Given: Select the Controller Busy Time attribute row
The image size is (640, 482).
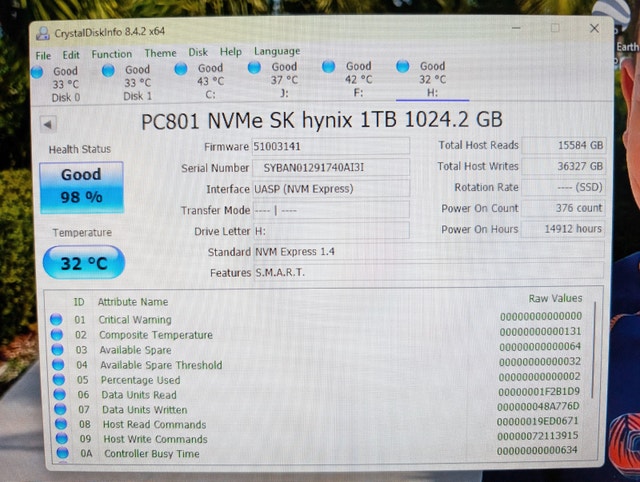Looking at the screenshot, I should (x=318, y=452).
